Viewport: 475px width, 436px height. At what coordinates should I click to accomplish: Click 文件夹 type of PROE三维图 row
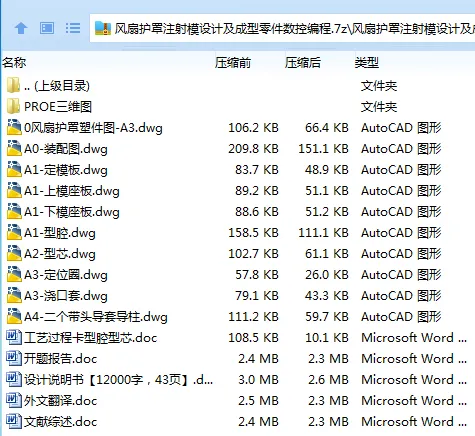coord(379,107)
